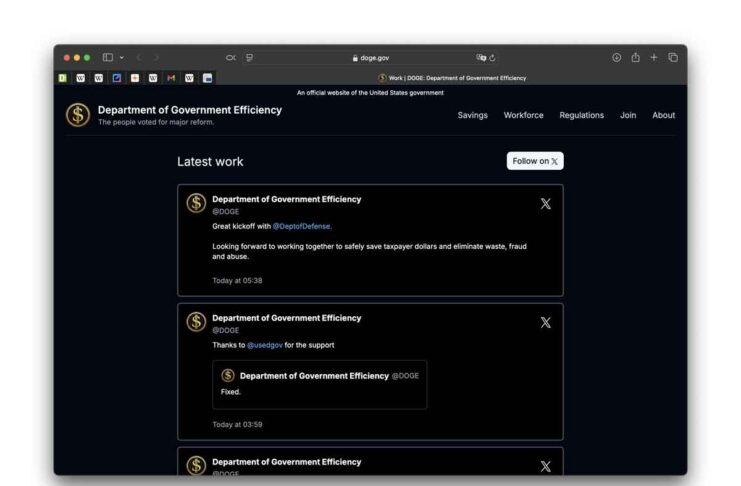This screenshot has width=741, height=486.
Task: Click the yellow minimize window button
Action: 77,58
